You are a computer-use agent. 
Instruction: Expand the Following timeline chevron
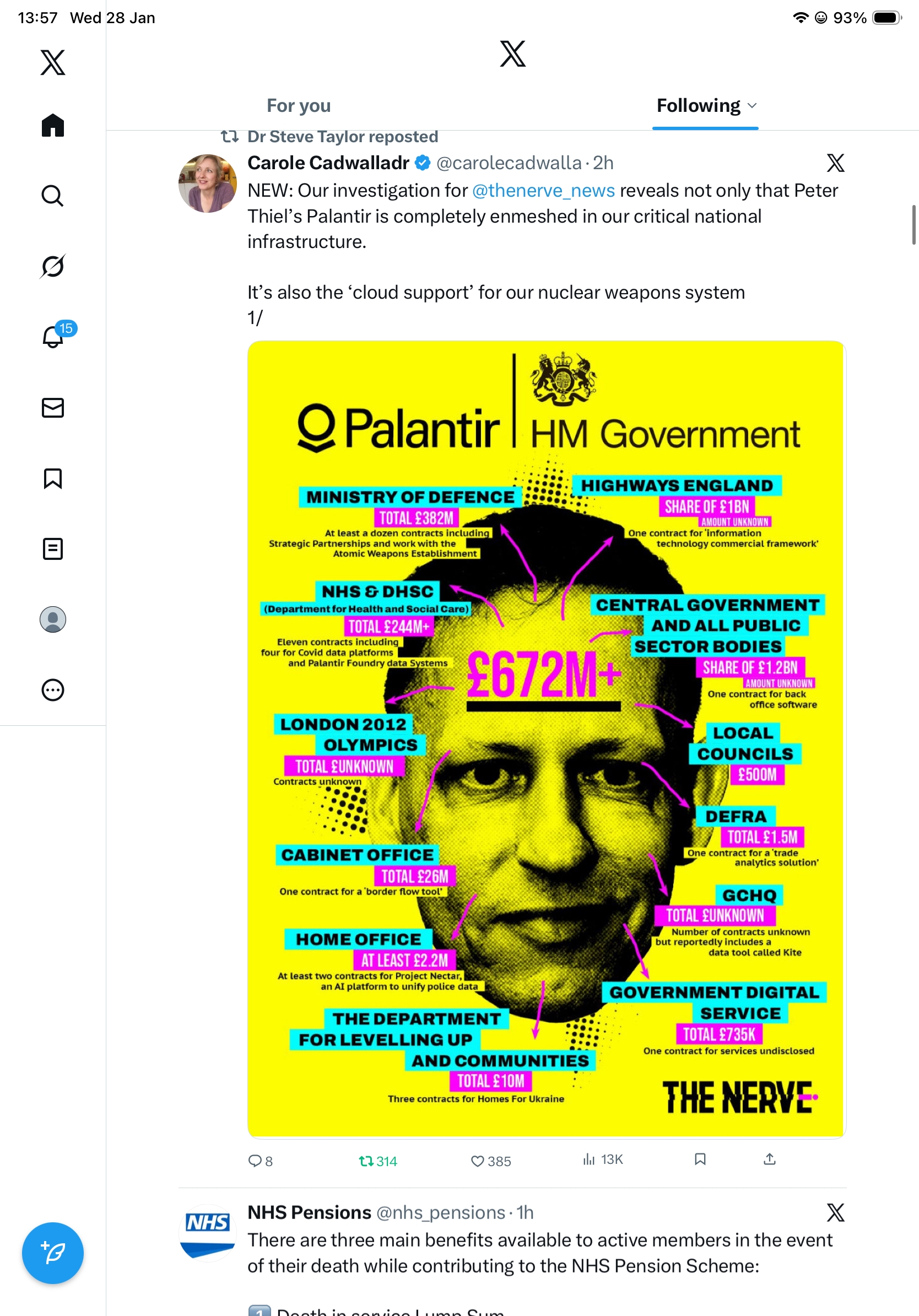[x=752, y=105]
